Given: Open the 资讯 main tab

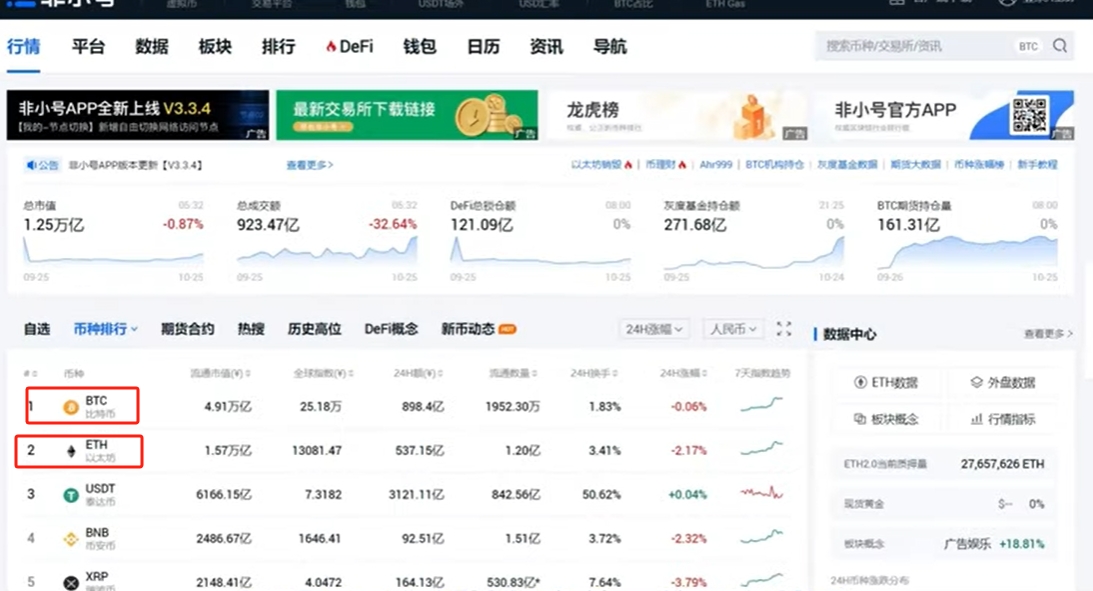Looking at the screenshot, I should click(x=546, y=47).
